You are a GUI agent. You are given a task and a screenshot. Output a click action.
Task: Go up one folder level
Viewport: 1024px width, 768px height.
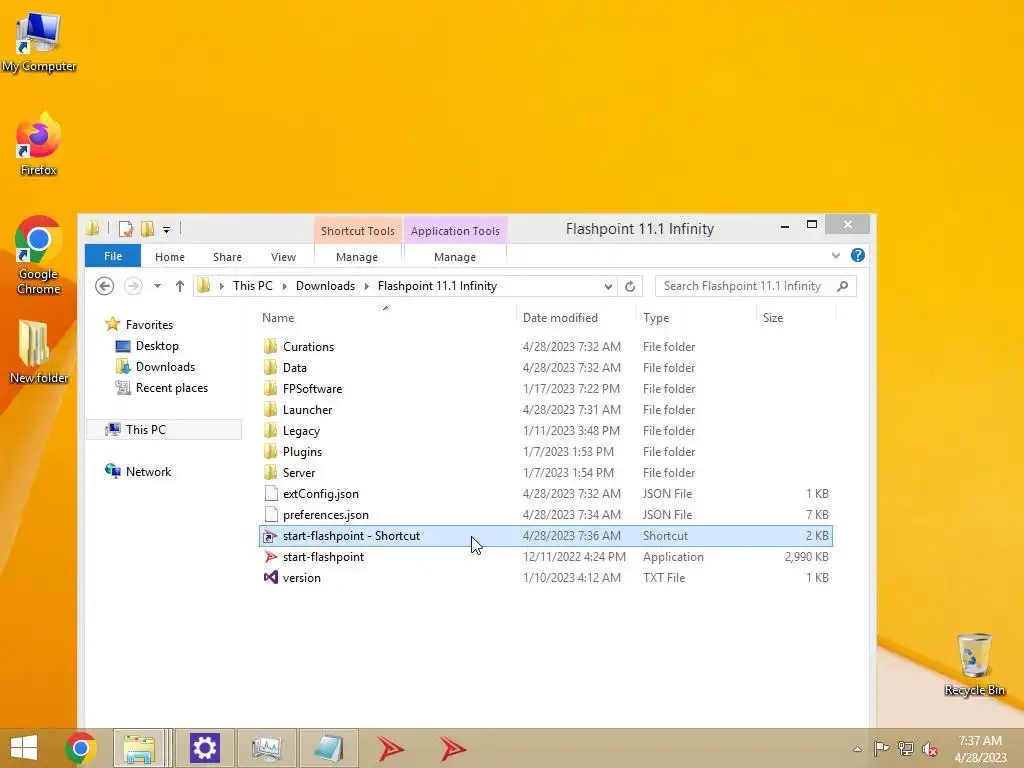click(x=180, y=286)
